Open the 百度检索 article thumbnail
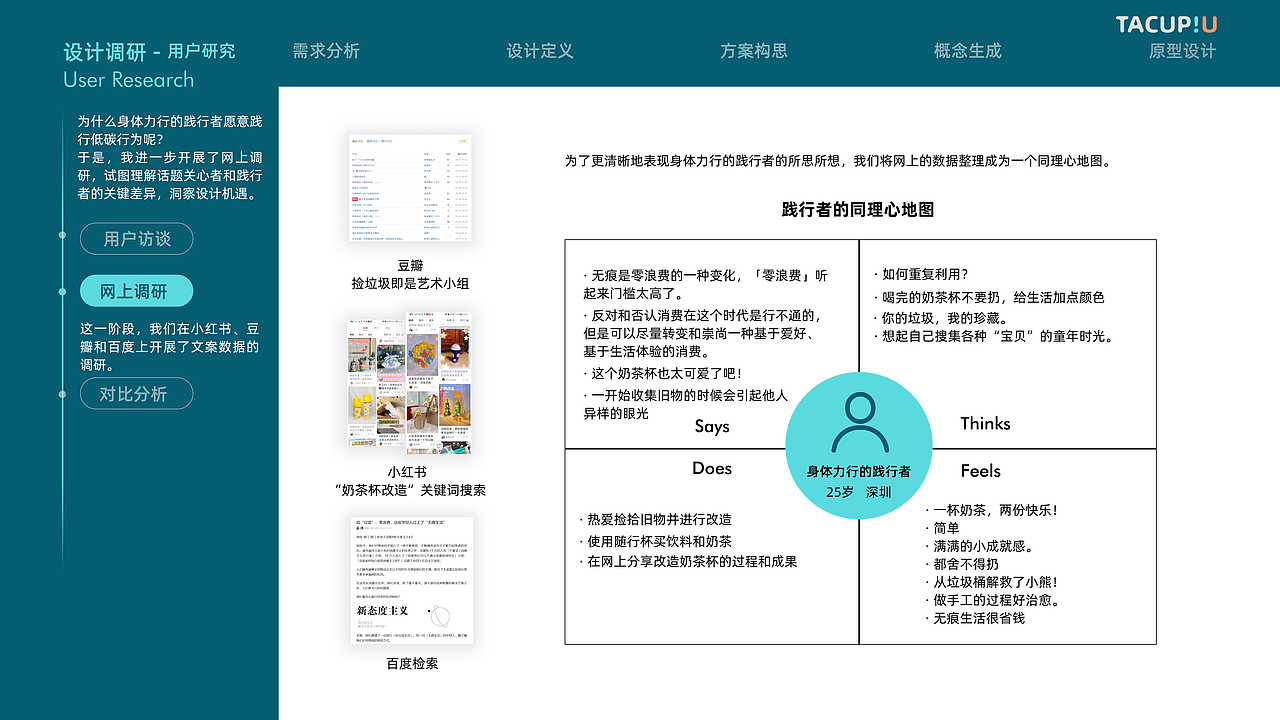The height and width of the screenshot is (720, 1280). pos(411,580)
